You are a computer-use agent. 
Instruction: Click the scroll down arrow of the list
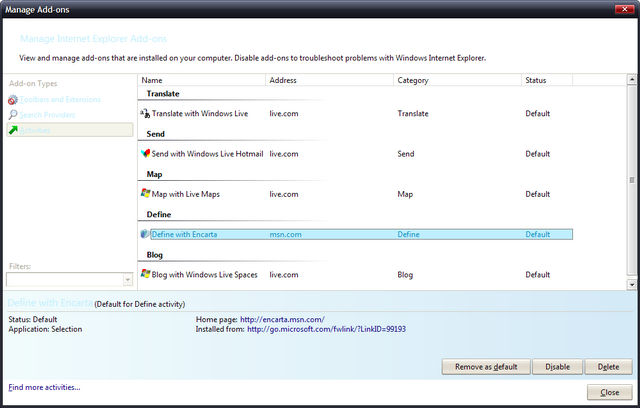[x=632, y=284]
